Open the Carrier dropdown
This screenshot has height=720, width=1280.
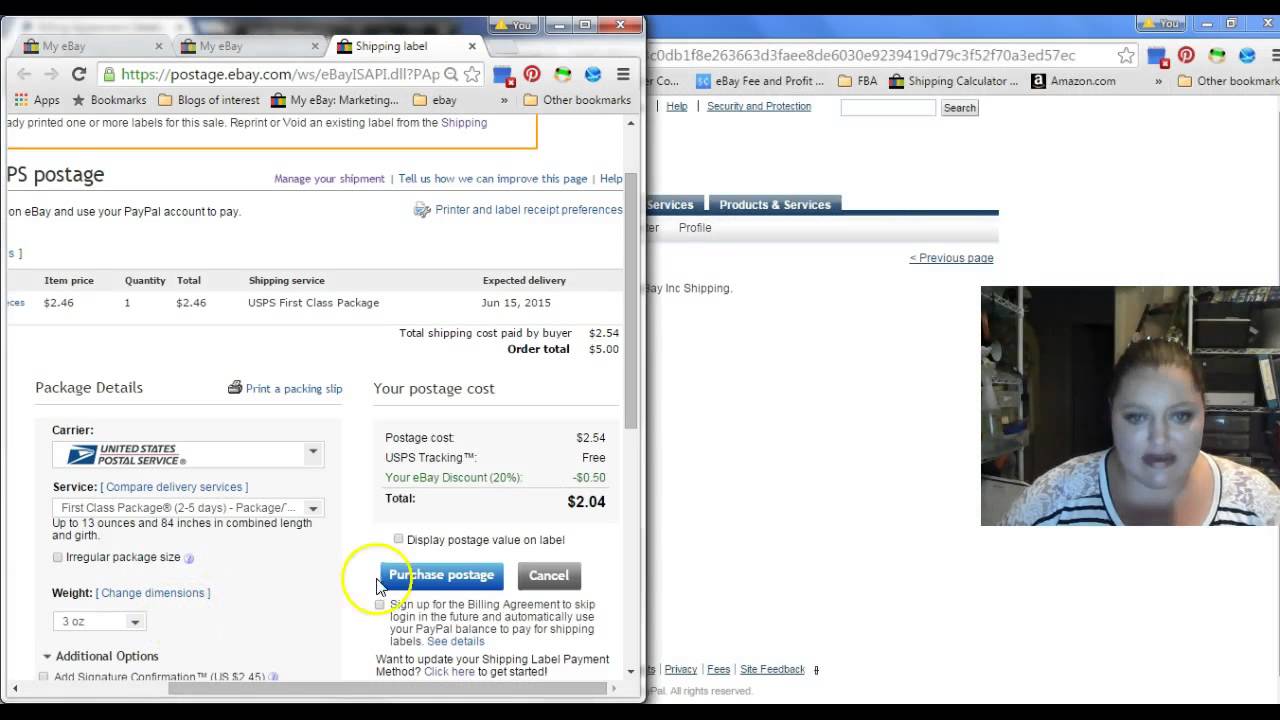[x=188, y=454]
